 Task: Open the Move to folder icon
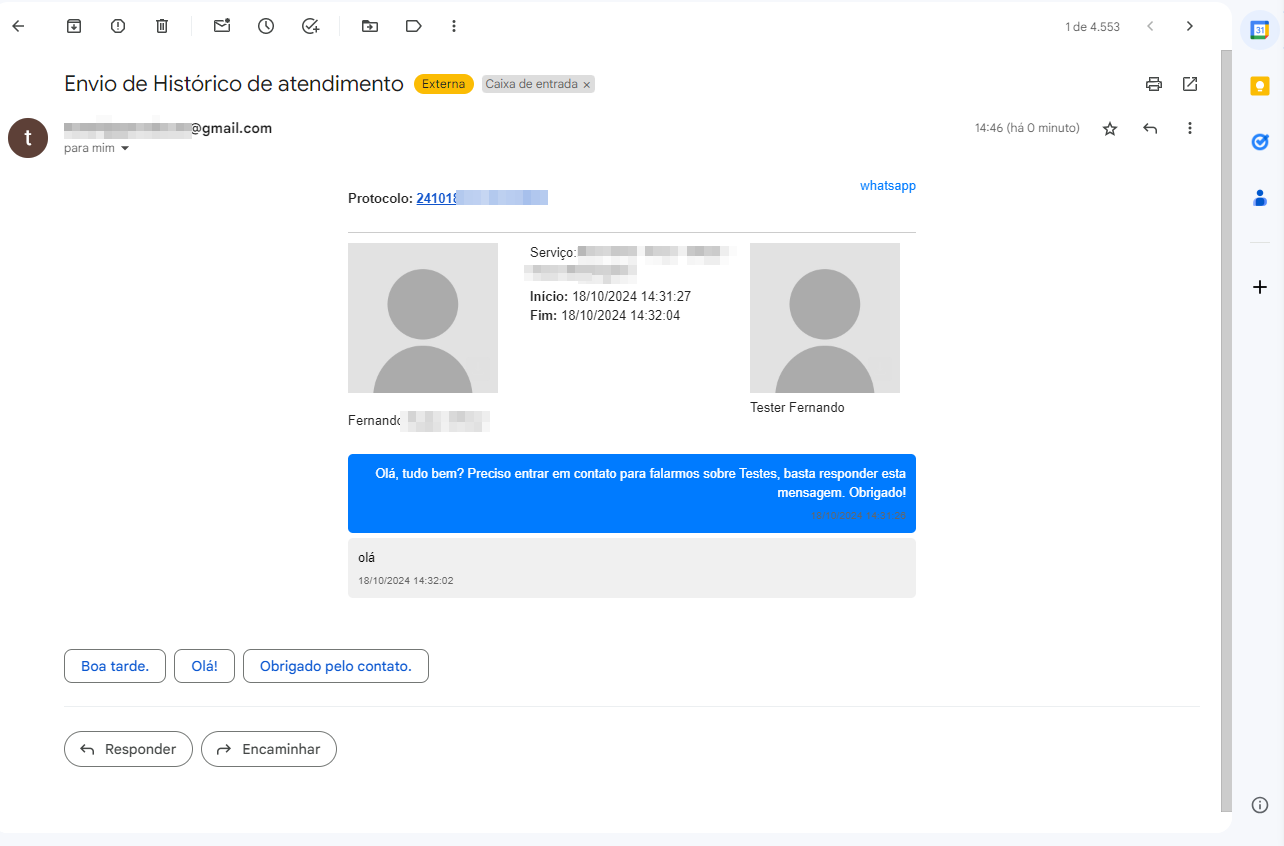click(370, 26)
